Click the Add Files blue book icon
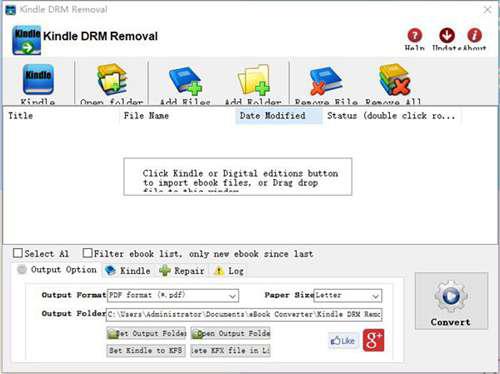This screenshot has width=500, height=374. click(185, 80)
